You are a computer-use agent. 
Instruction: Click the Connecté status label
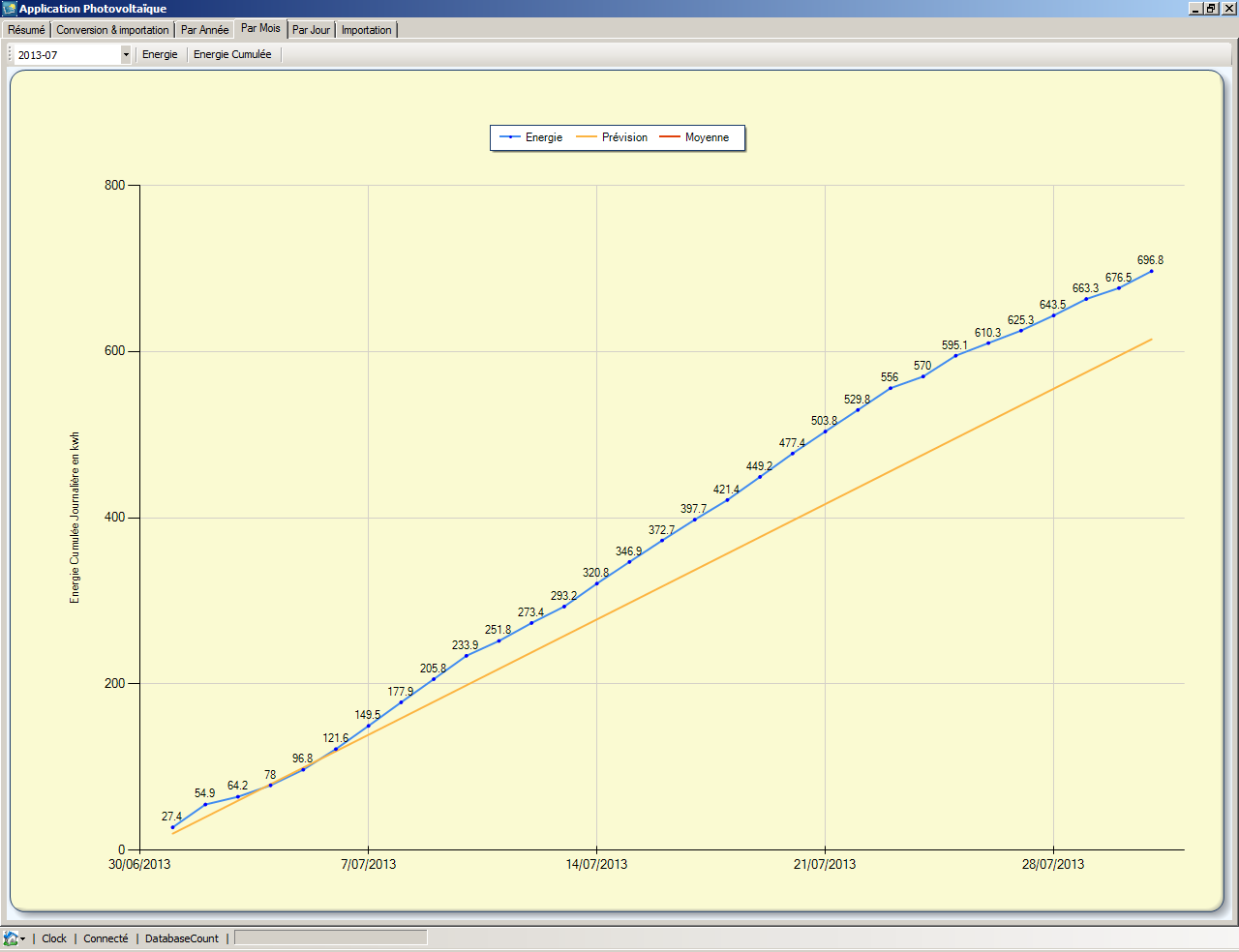click(x=106, y=938)
